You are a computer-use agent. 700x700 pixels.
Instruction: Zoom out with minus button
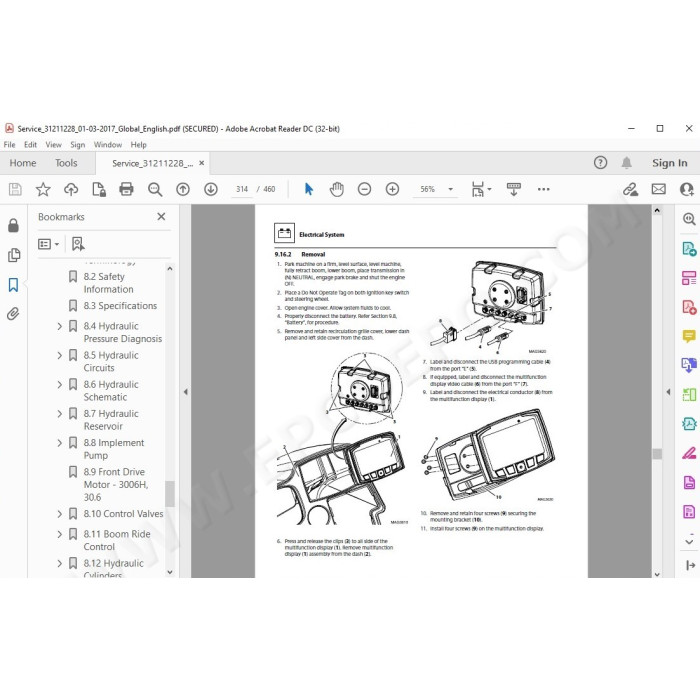364,189
